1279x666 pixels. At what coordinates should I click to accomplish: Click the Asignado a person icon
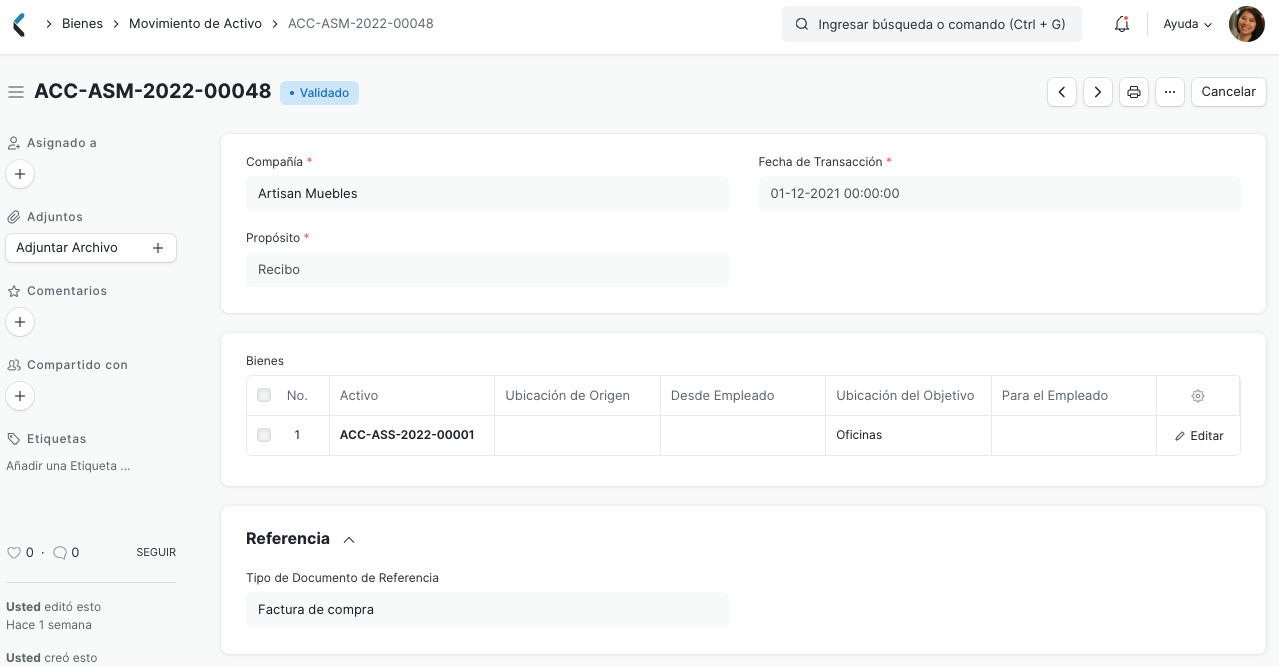(x=14, y=143)
